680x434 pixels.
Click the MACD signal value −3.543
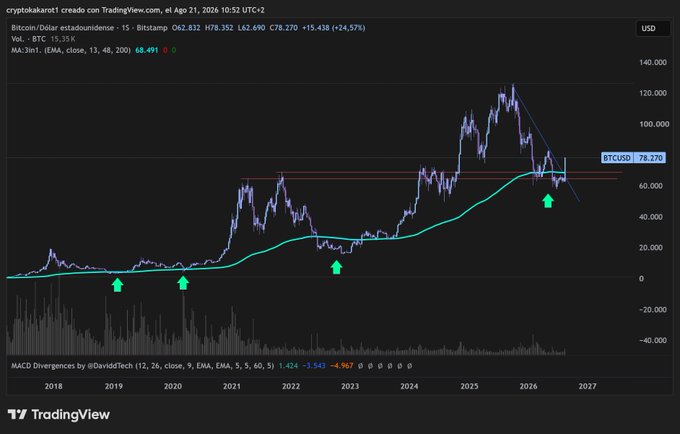tap(313, 366)
